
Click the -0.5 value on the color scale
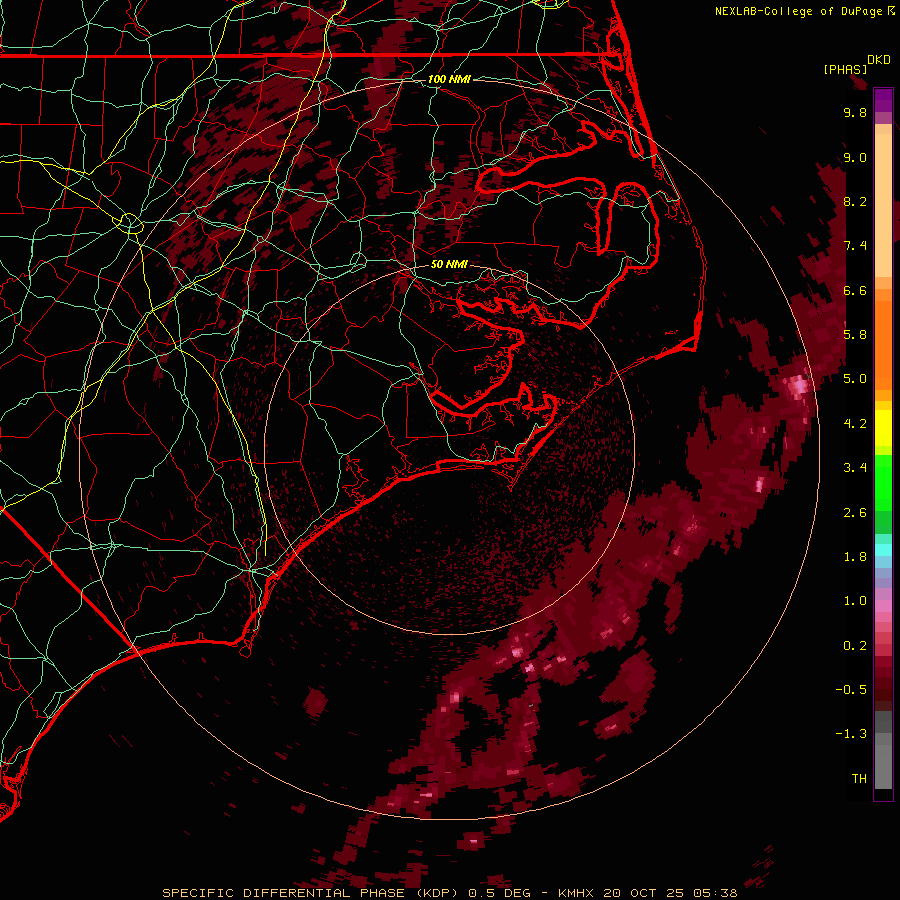coord(851,690)
